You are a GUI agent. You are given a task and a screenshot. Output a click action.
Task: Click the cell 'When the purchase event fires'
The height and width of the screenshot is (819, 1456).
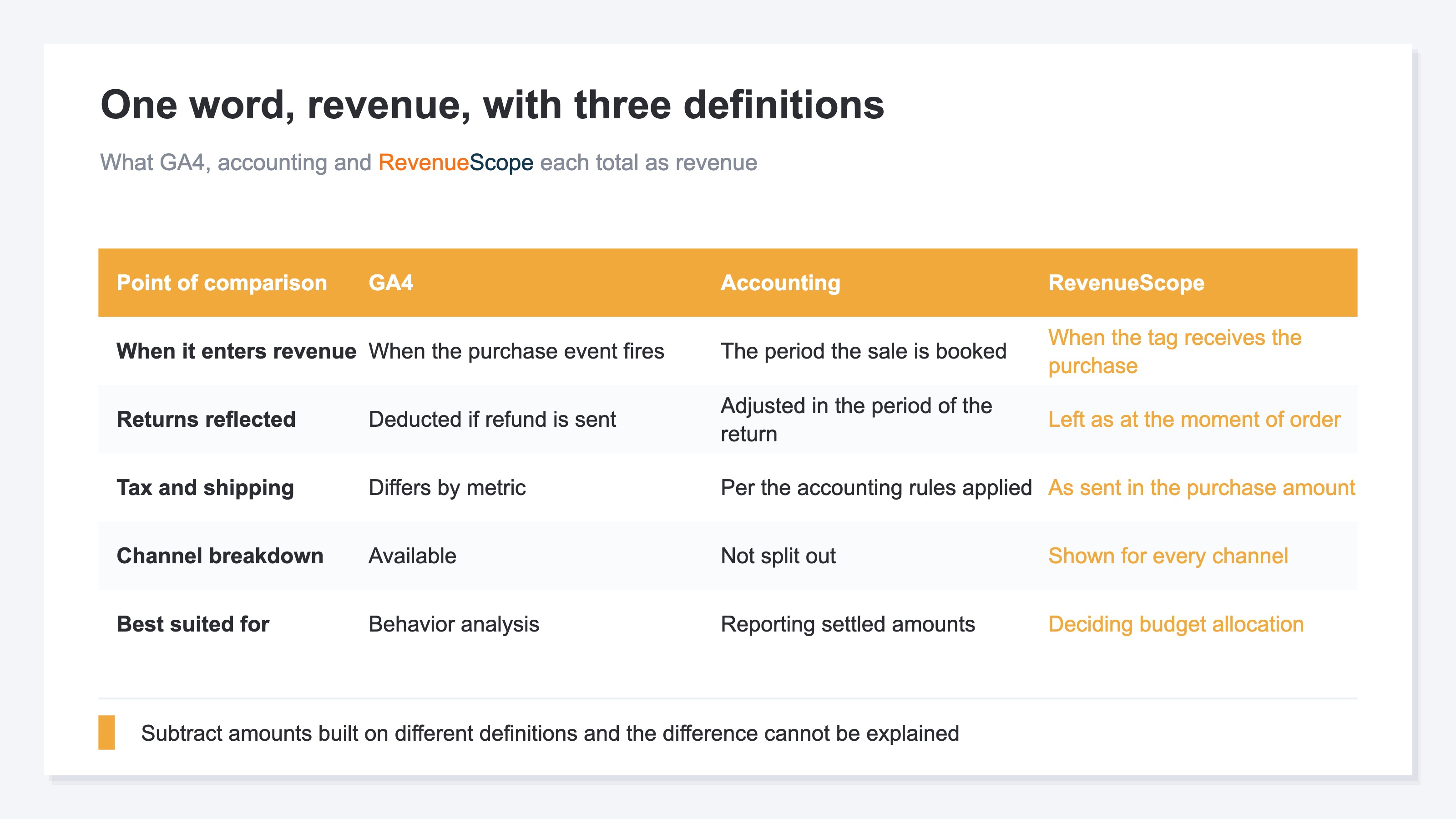(516, 351)
